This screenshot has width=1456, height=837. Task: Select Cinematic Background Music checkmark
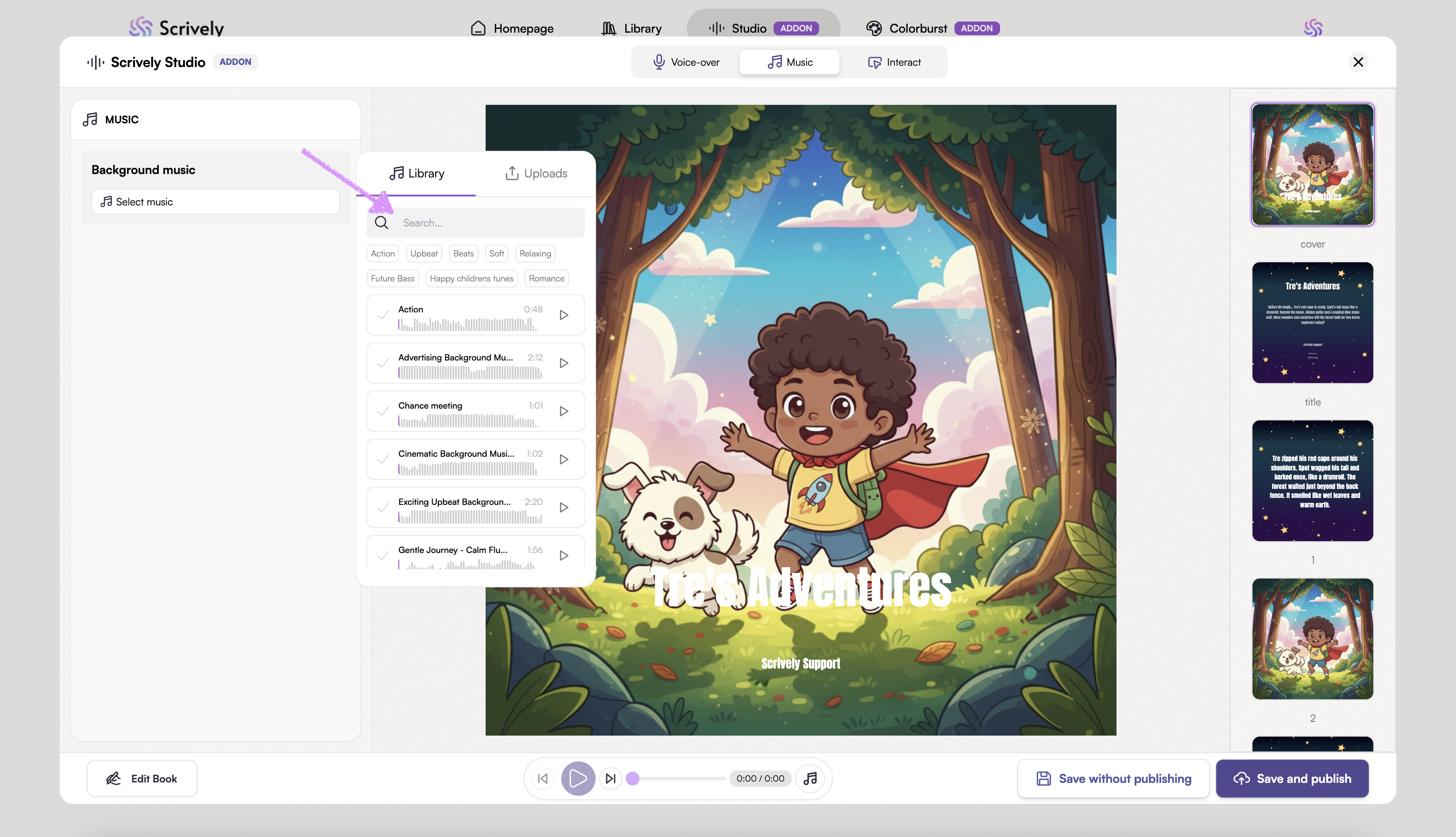[x=383, y=459]
